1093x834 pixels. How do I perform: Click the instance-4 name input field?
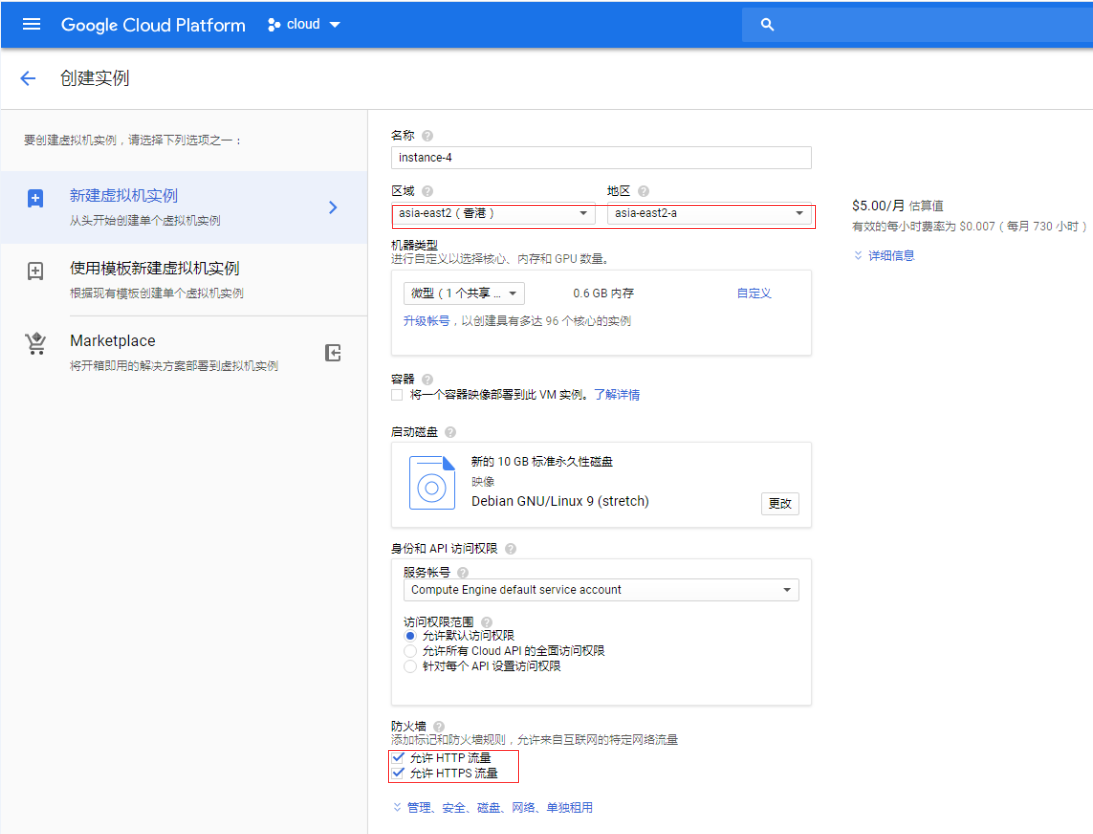point(601,158)
